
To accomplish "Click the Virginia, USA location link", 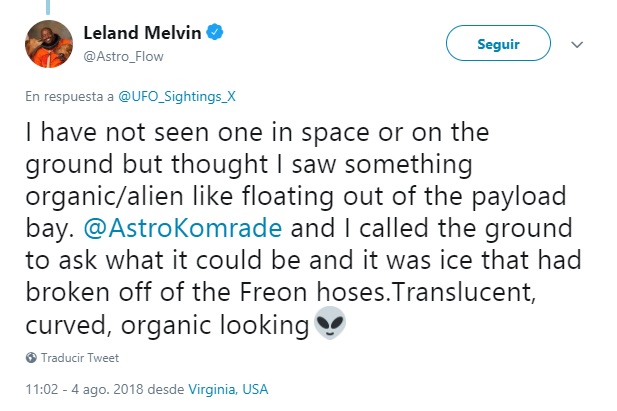I will click(230, 388).
